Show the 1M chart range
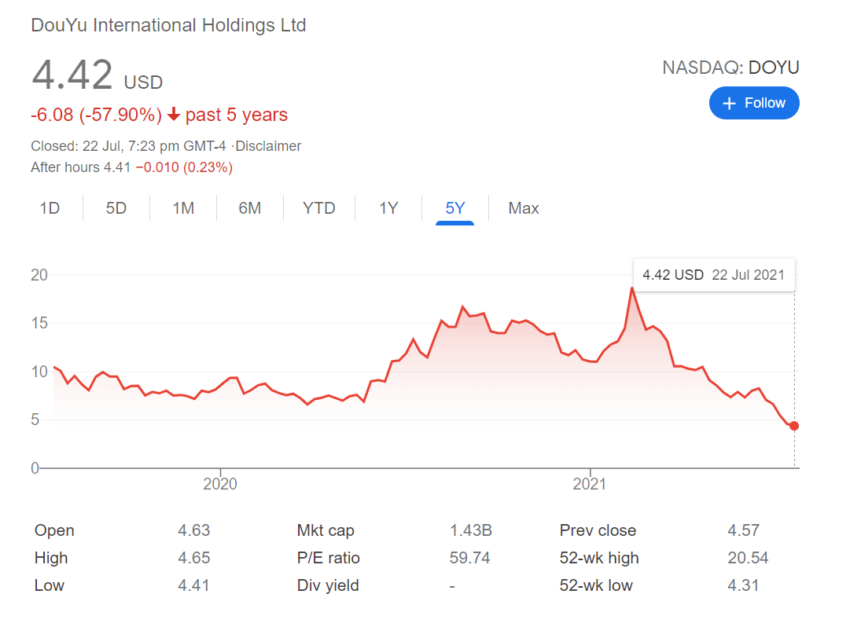 (183, 208)
